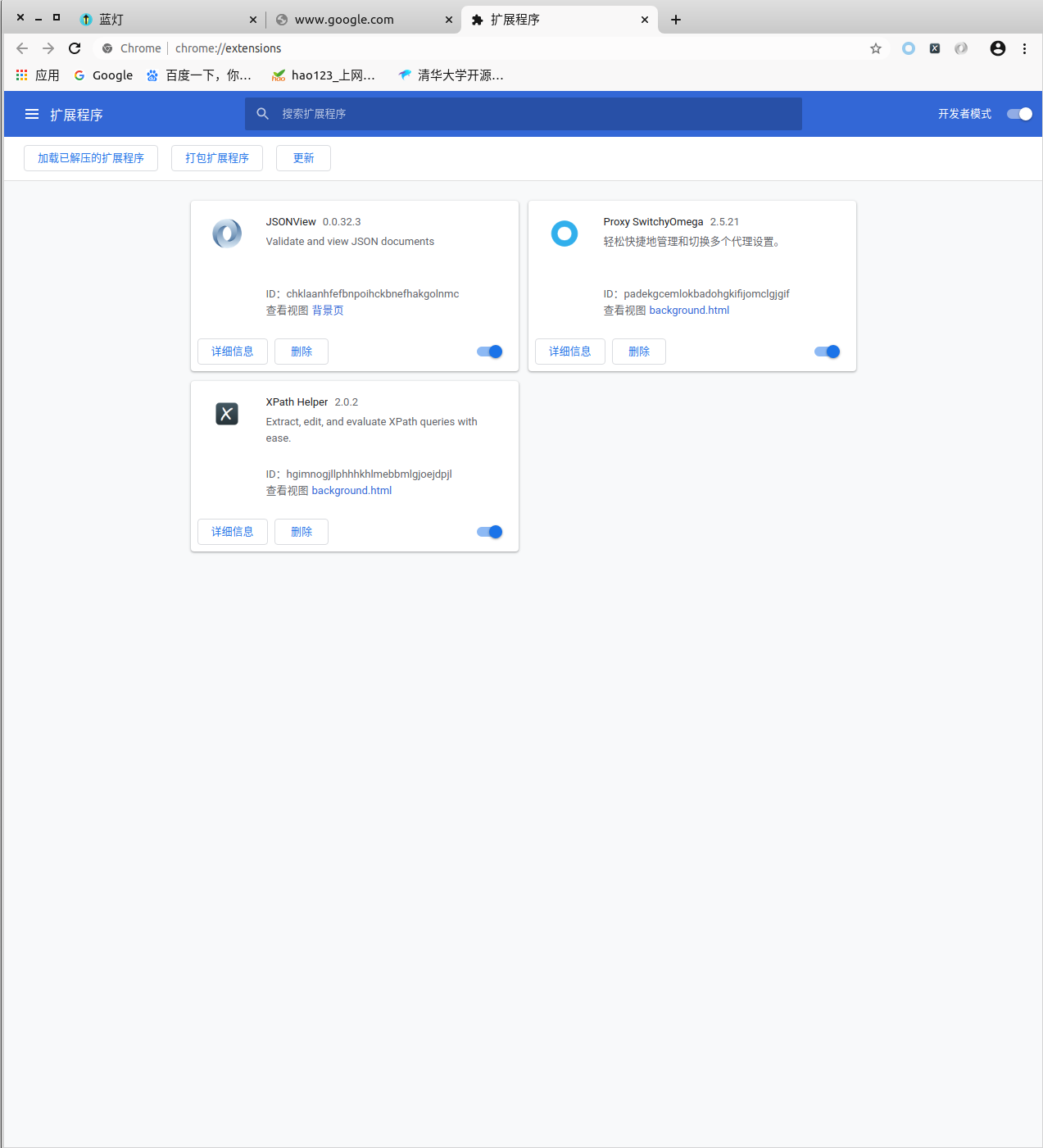Image resolution: width=1043 pixels, height=1148 pixels.
Task: Open a new tab with plus
Action: [676, 20]
